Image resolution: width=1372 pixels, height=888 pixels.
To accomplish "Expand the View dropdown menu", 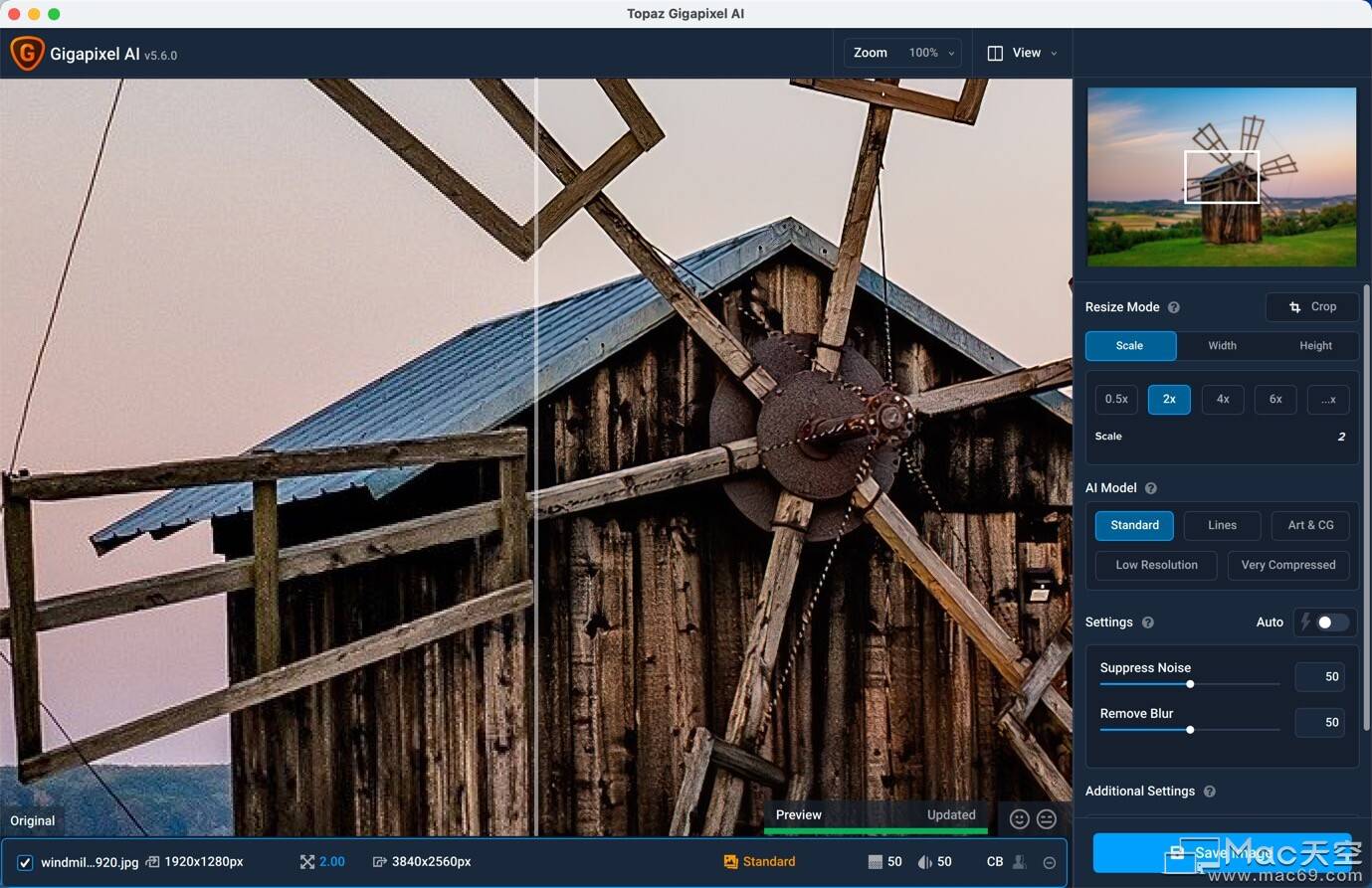I will pos(1022,53).
